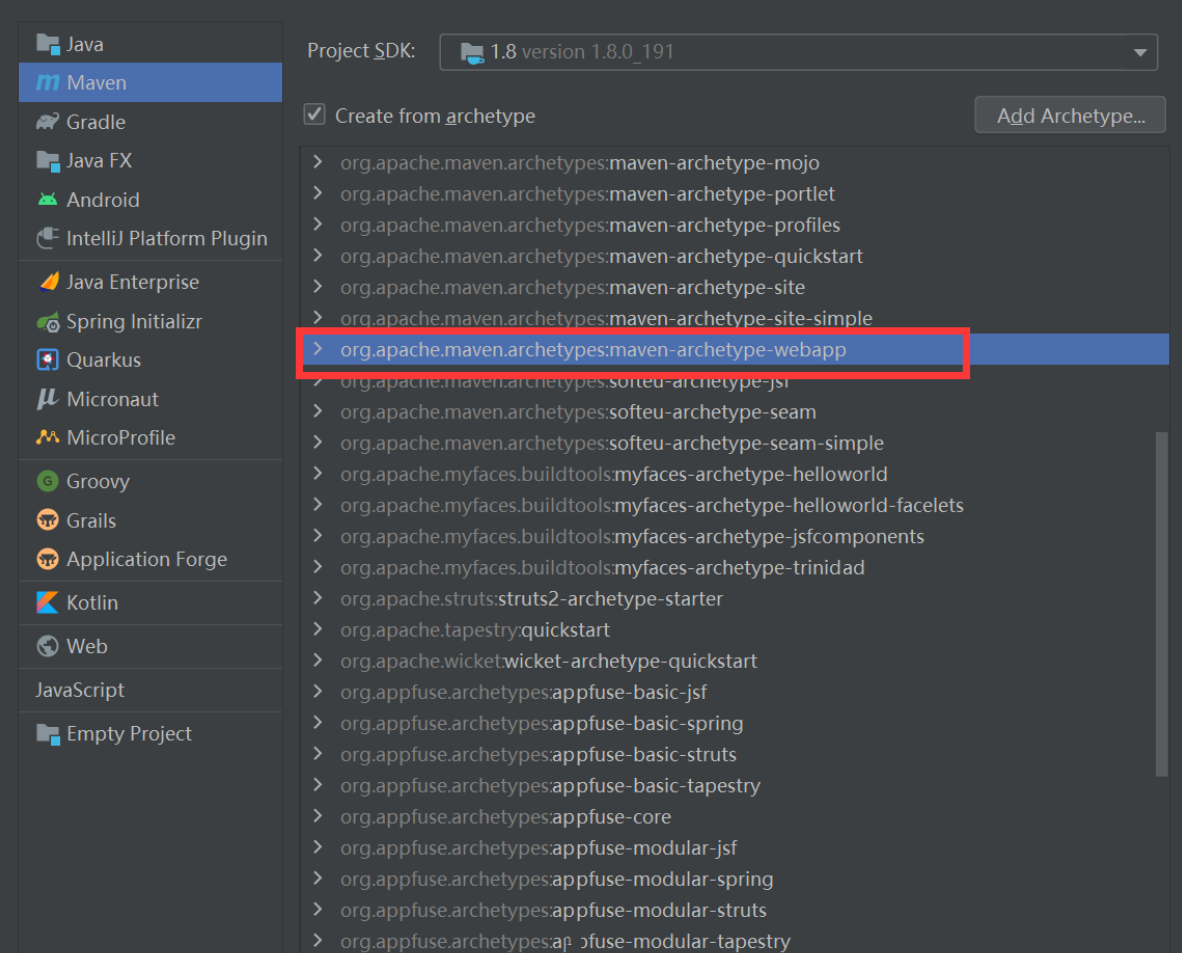The height and width of the screenshot is (953, 1182).
Task: Select appfuse-modular-jsf row
Action: point(735,847)
